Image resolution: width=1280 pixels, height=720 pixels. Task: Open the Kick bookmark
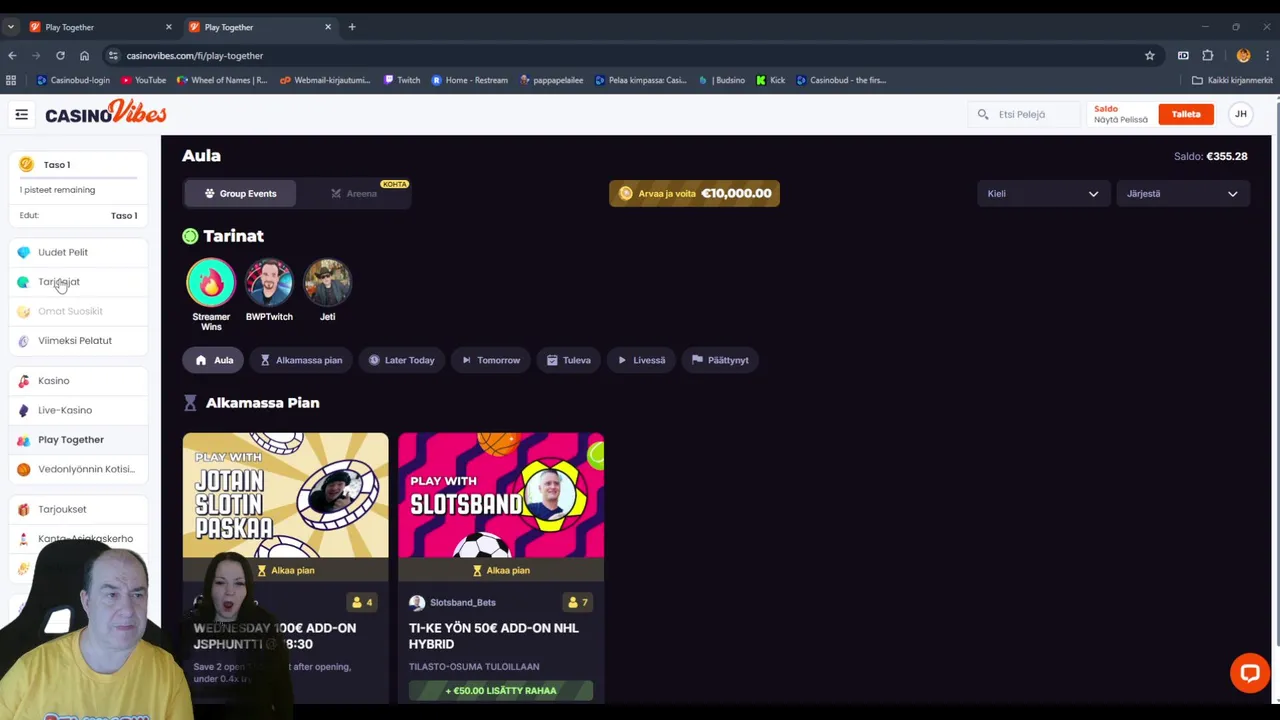(771, 80)
